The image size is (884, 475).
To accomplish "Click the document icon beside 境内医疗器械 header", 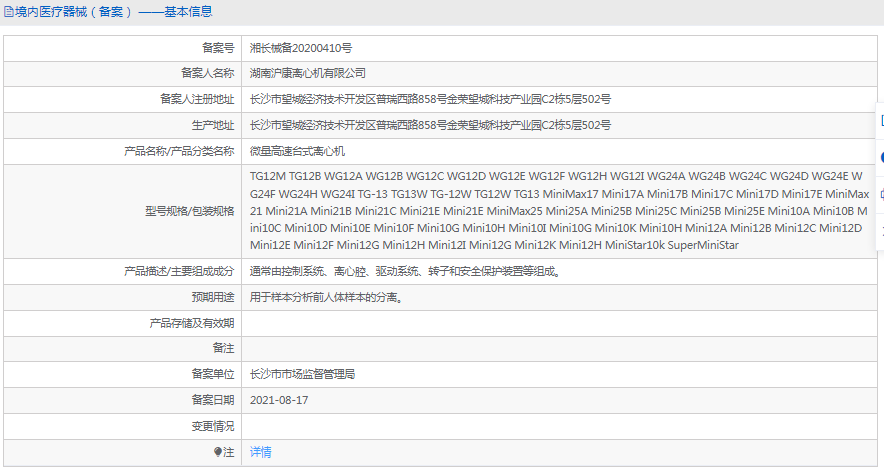I will (8, 12).
